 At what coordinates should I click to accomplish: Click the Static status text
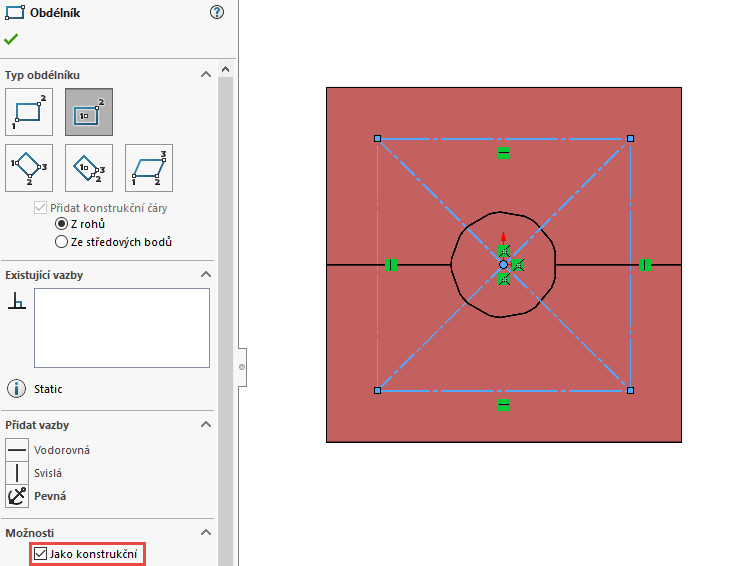[48, 389]
